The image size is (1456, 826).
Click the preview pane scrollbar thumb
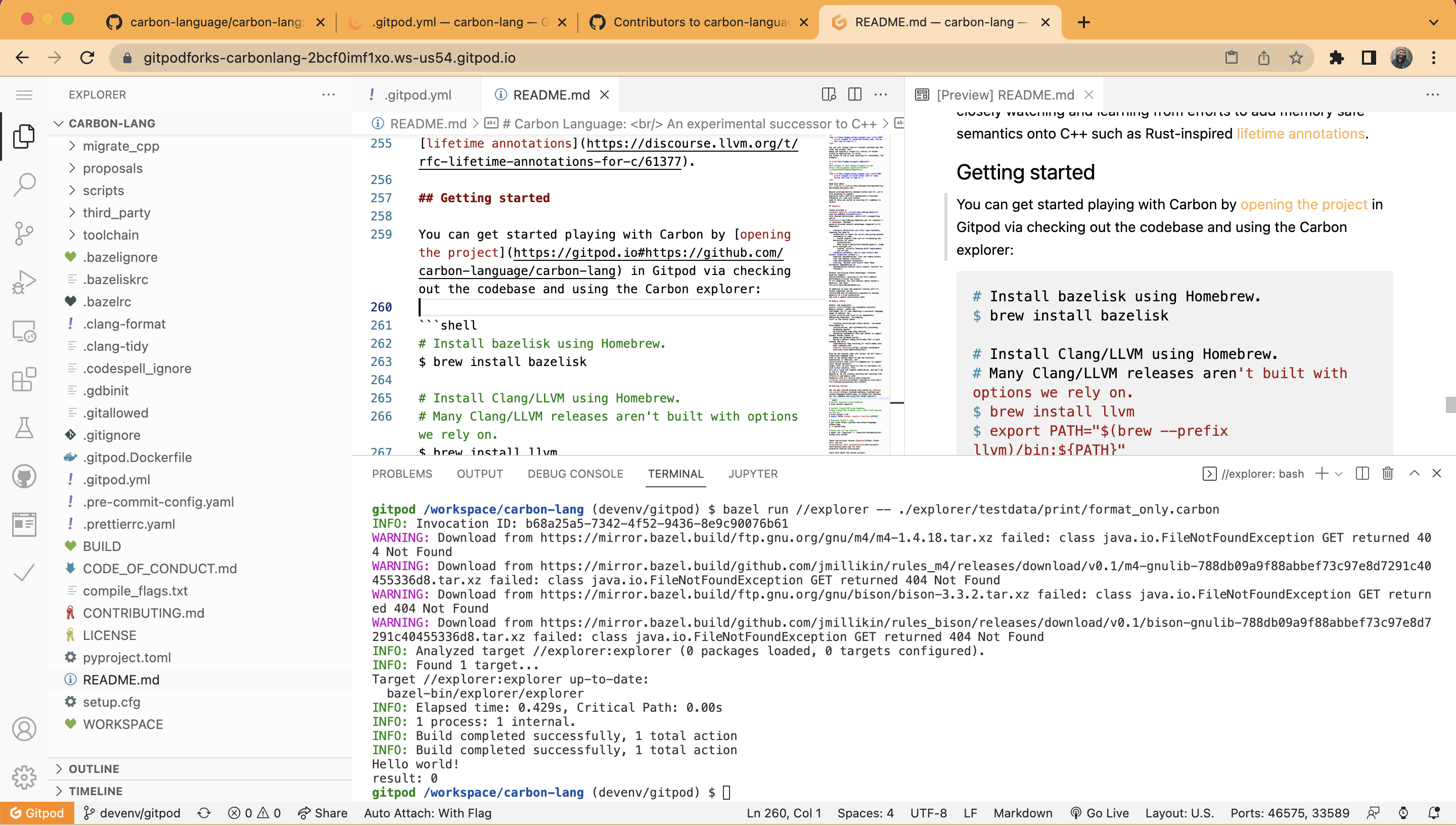(1450, 404)
